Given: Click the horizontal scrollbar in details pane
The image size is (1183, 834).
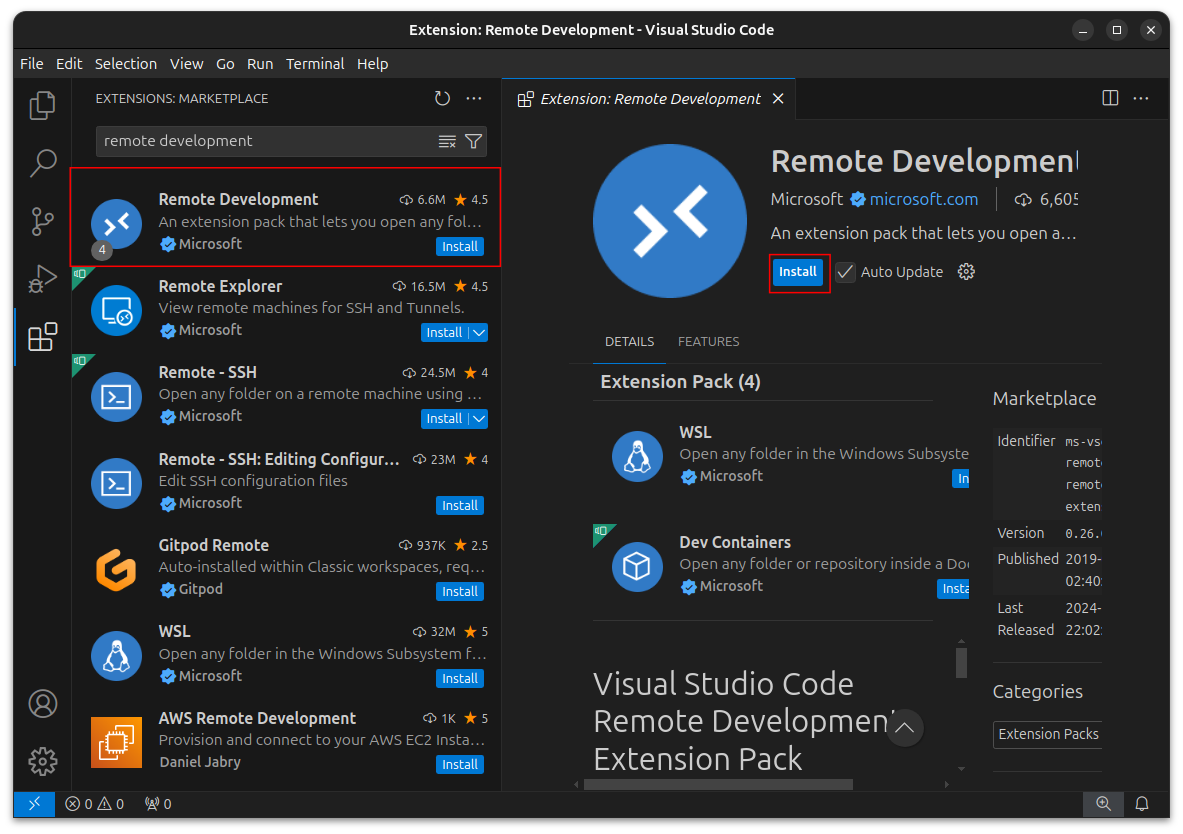Looking at the screenshot, I should [x=718, y=784].
